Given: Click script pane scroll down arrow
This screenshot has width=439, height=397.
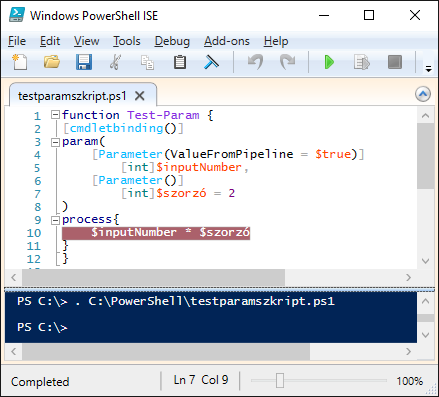Looking at the screenshot, I should coord(425,261).
